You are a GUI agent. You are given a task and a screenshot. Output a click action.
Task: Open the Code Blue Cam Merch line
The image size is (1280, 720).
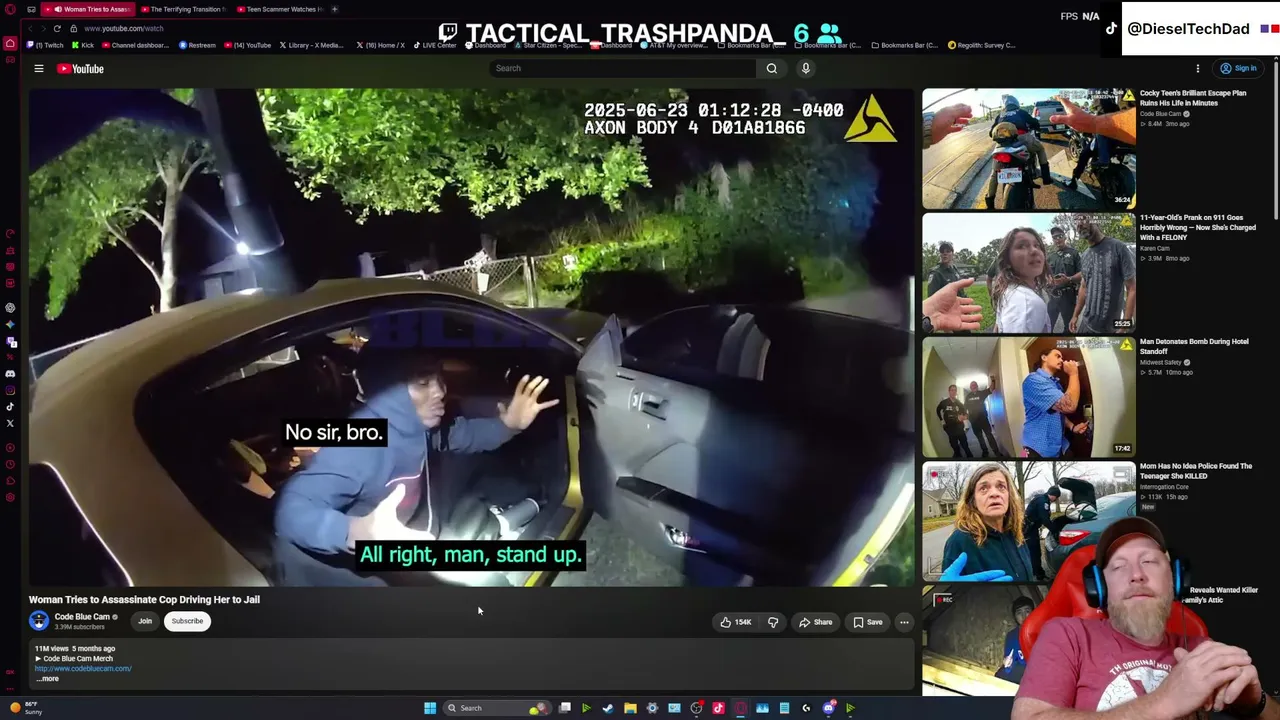(x=75, y=659)
